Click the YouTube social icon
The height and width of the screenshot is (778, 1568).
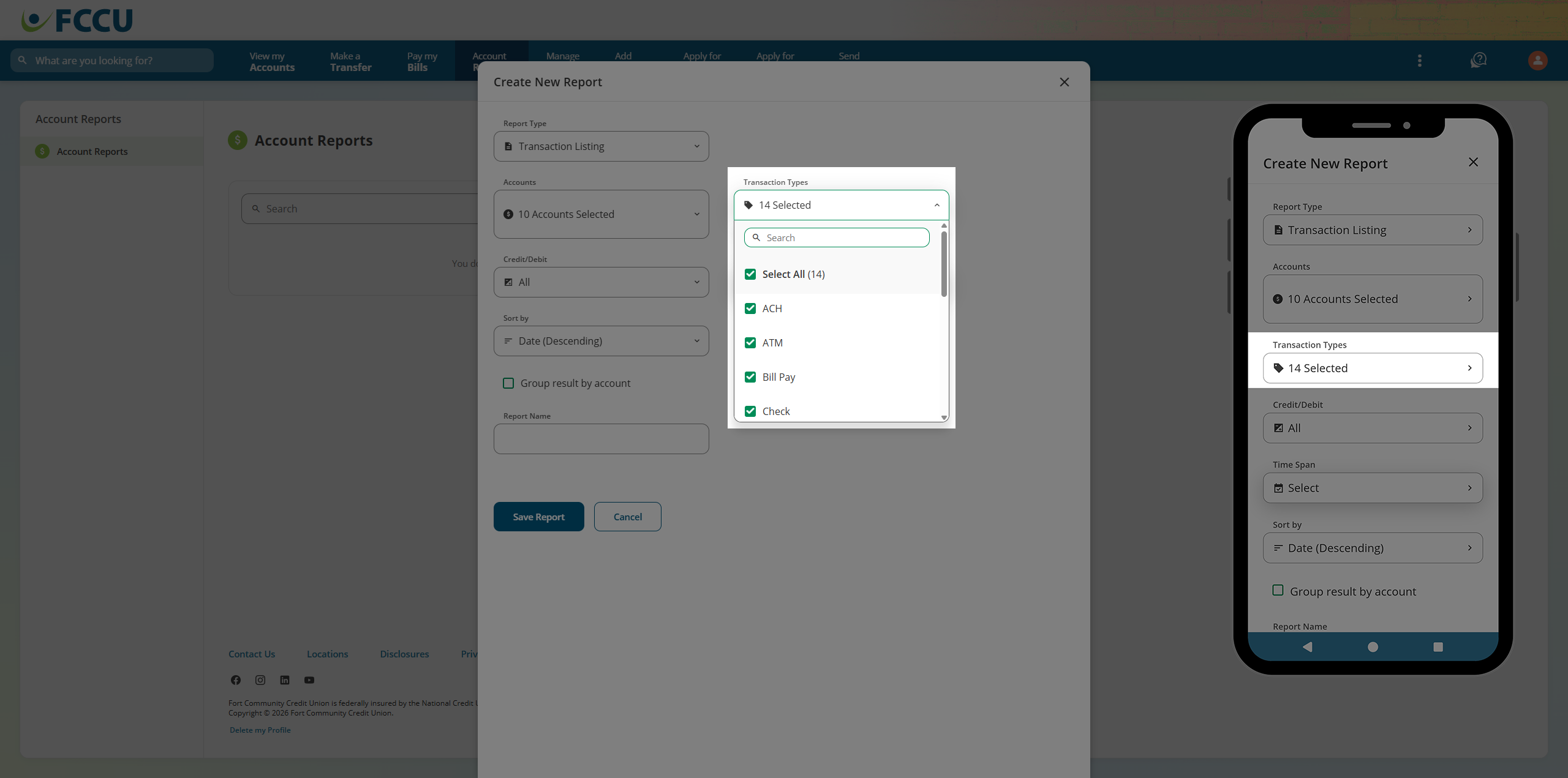pyautogui.click(x=309, y=680)
